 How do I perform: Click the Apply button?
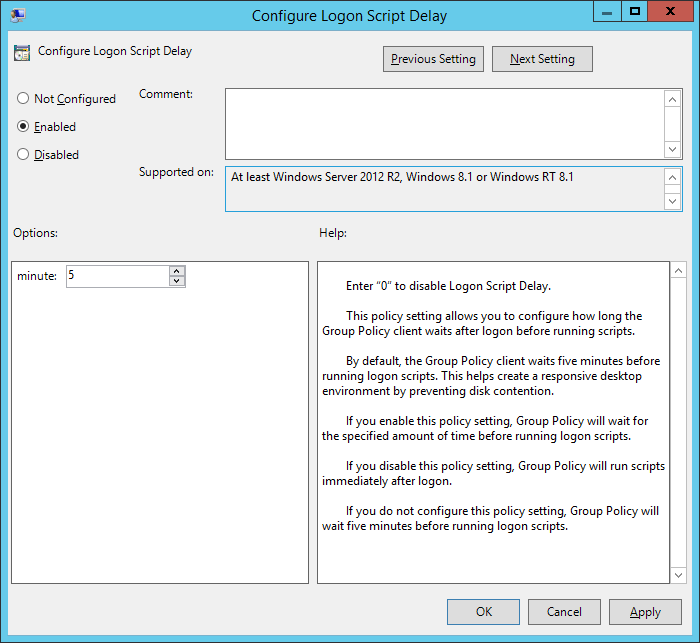(645, 612)
